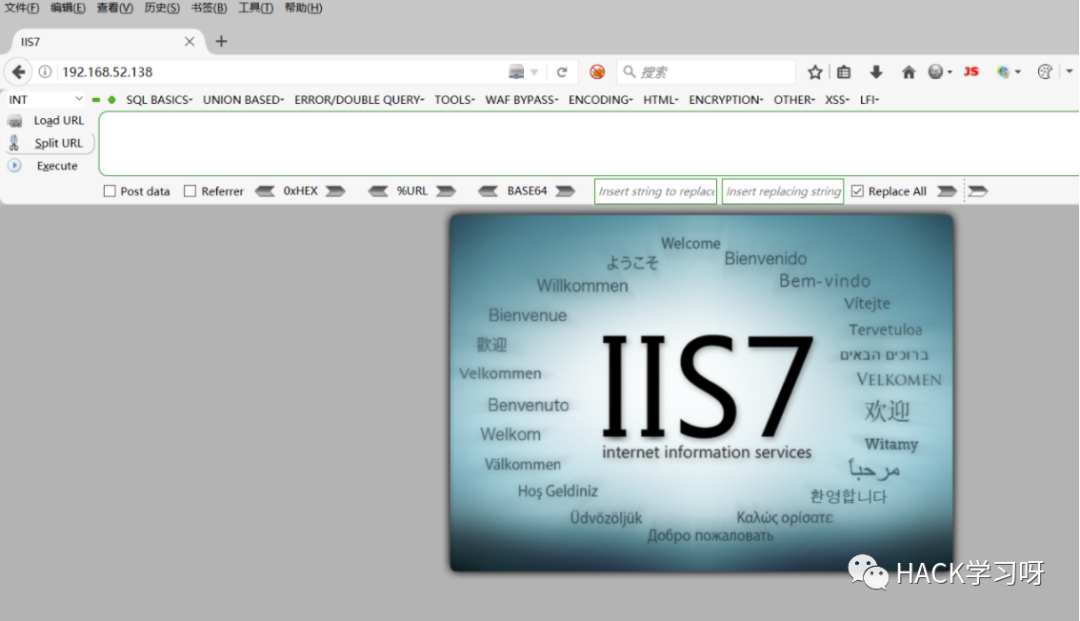This screenshot has width=1080, height=621.
Task: Open address bar history dropdown arrow
Action: click(x=534, y=72)
